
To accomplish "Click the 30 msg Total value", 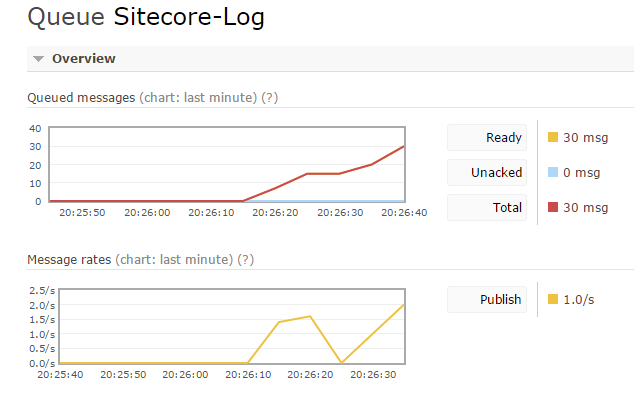I will 585,208.
